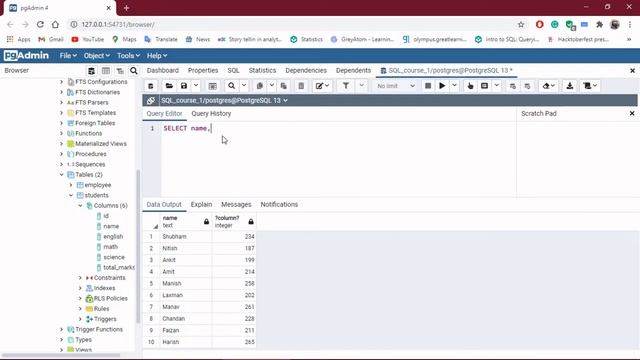640x360 pixels.
Task: Switch to the Properties tab
Action: (203, 70)
